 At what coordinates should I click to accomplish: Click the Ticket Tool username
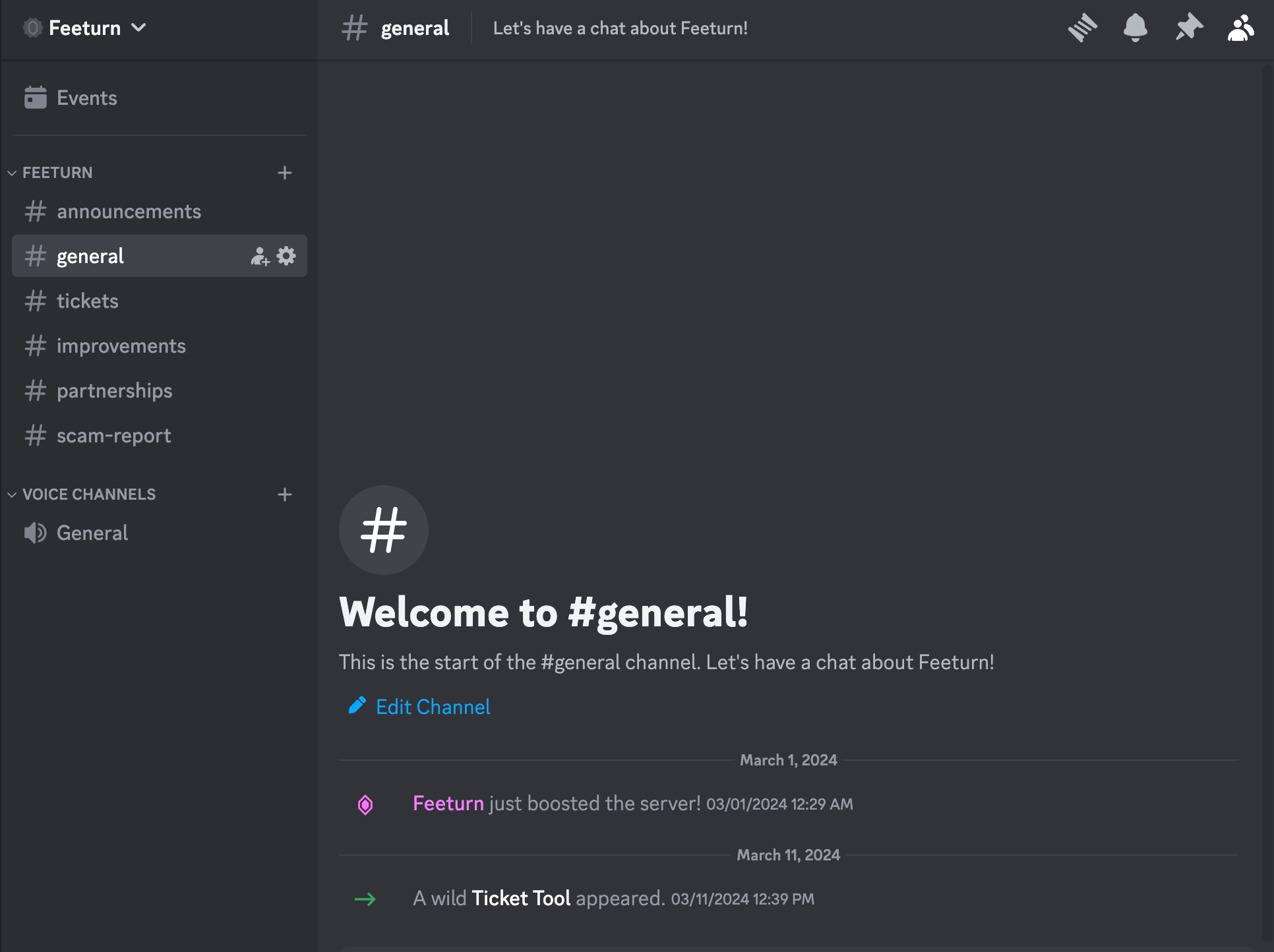point(521,899)
